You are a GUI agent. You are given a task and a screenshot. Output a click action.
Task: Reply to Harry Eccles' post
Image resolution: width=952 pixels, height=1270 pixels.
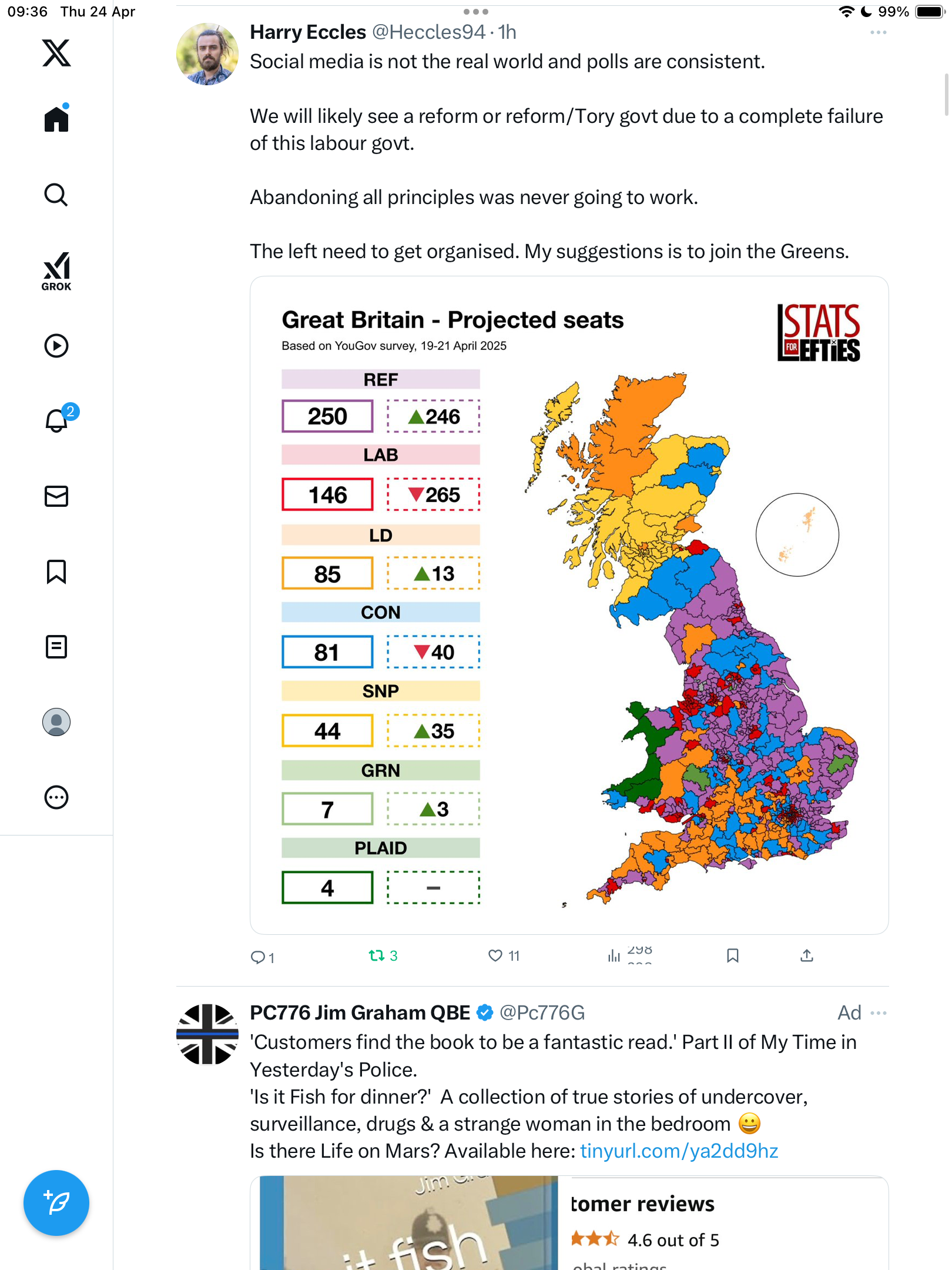[262, 957]
